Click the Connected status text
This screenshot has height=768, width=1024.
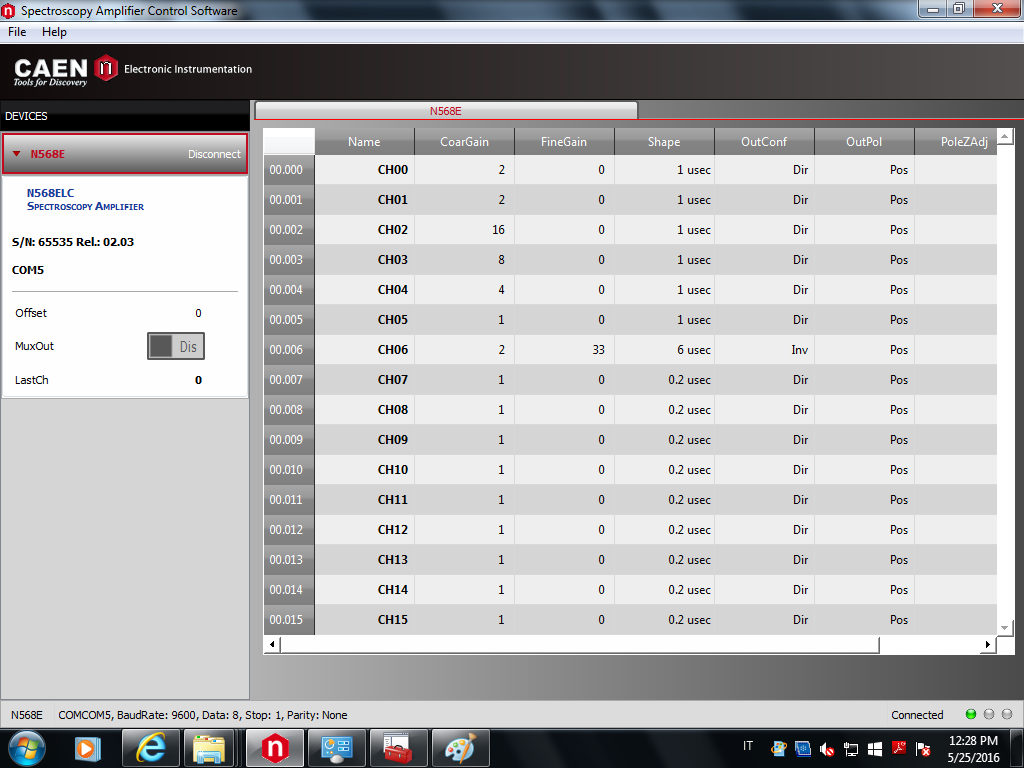[917, 715]
